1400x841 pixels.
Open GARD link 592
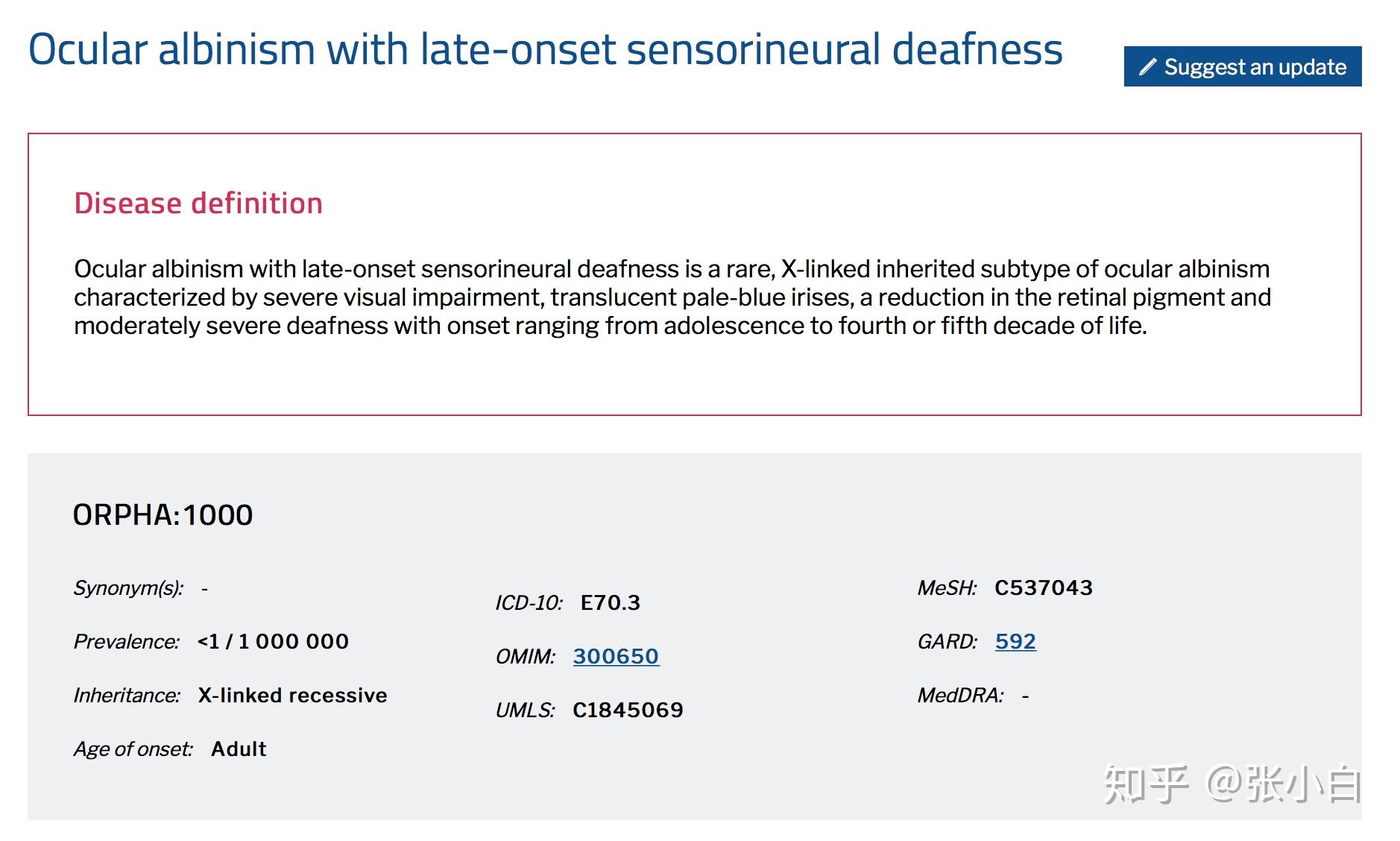(1015, 641)
